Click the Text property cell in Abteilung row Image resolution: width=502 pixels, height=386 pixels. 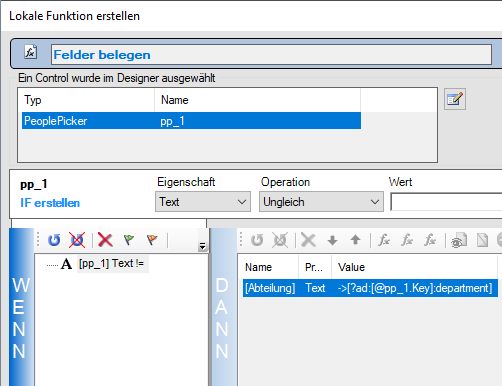click(315, 288)
